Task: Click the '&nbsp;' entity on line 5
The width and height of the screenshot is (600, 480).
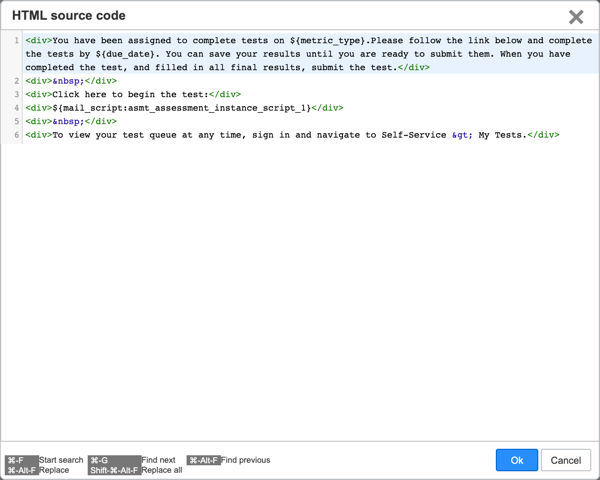Action: tap(68, 121)
